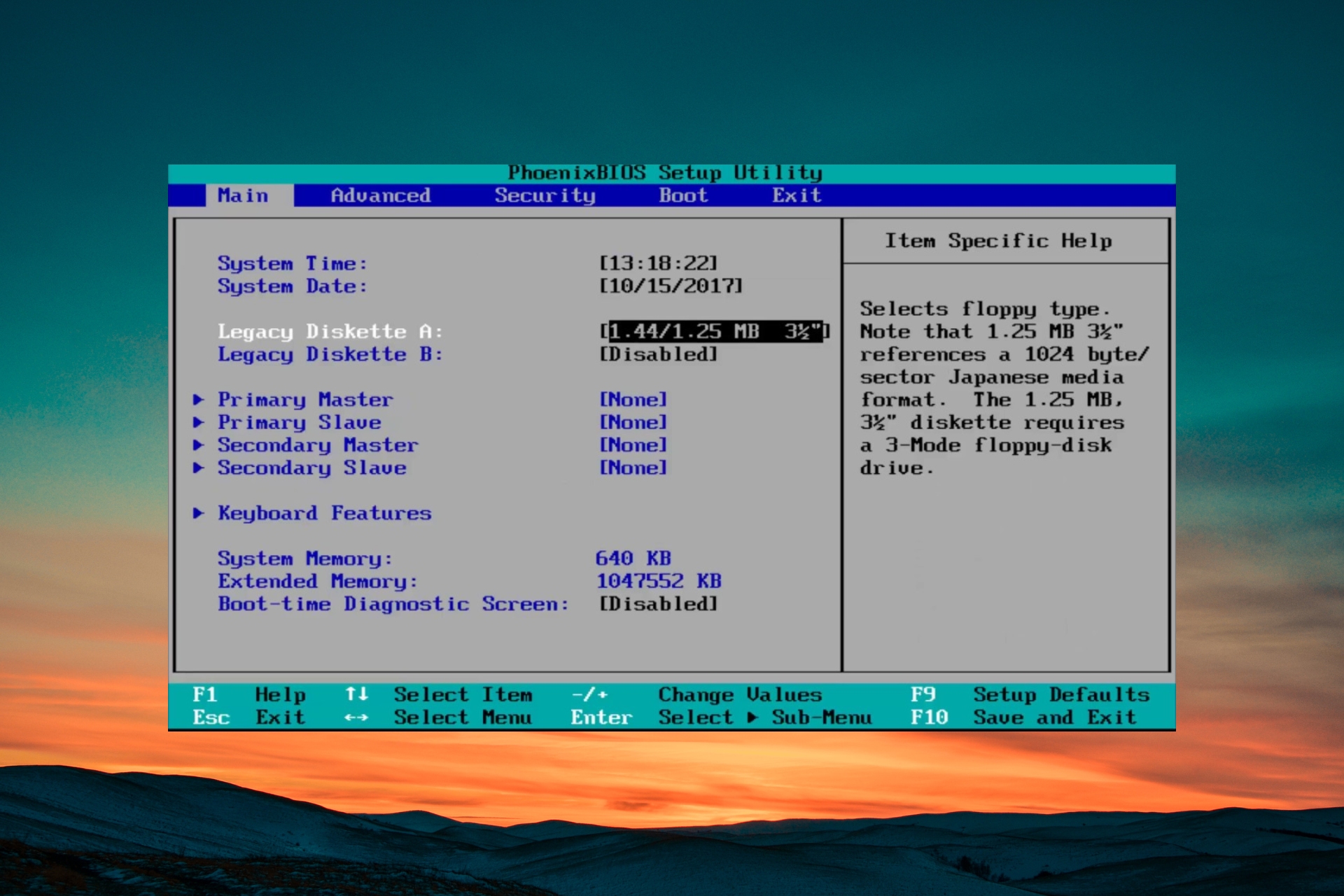The width and height of the screenshot is (1344, 896).
Task: Expand the Secondary Master arrow
Action: tap(198, 445)
